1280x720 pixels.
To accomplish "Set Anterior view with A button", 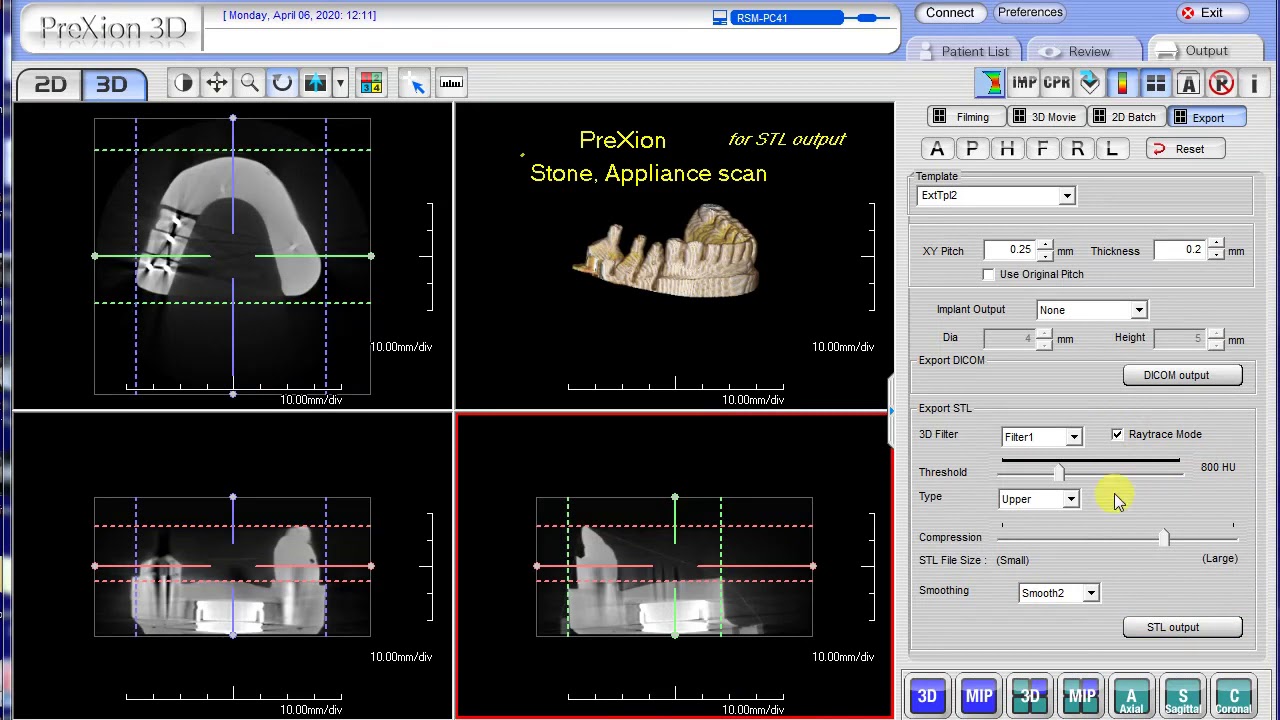I will (937, 149).
